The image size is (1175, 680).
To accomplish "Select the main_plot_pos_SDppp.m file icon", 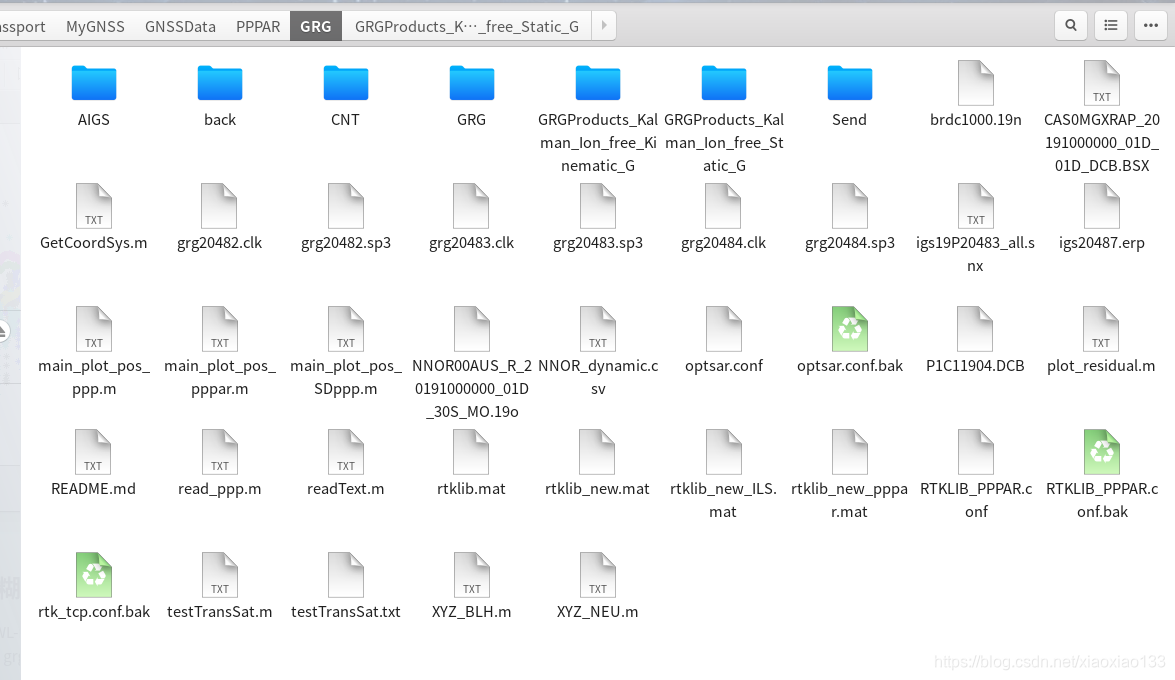I will click(345, 329).
